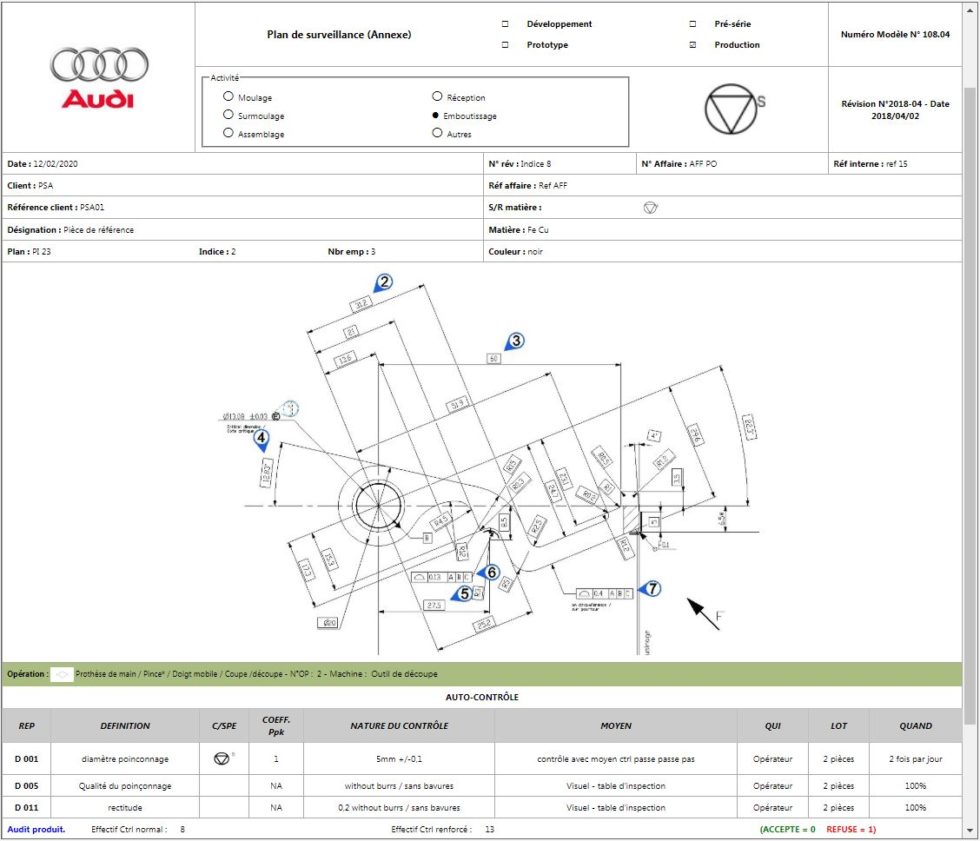Click the tool icon next to the Opération label
Viewport: 980px width, 841px height.
point(62,674)
